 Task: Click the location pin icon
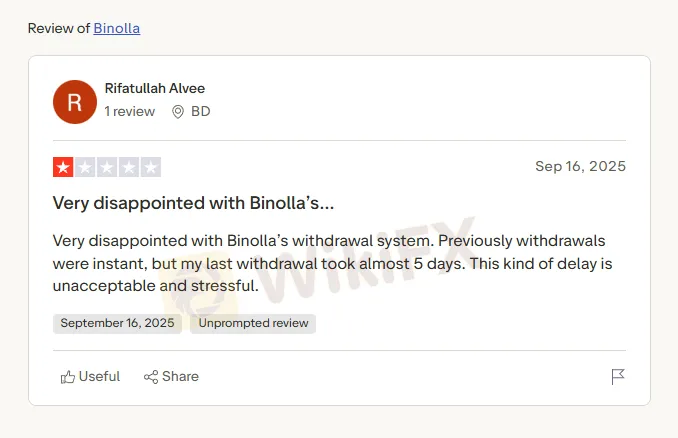tap(178, 112)
